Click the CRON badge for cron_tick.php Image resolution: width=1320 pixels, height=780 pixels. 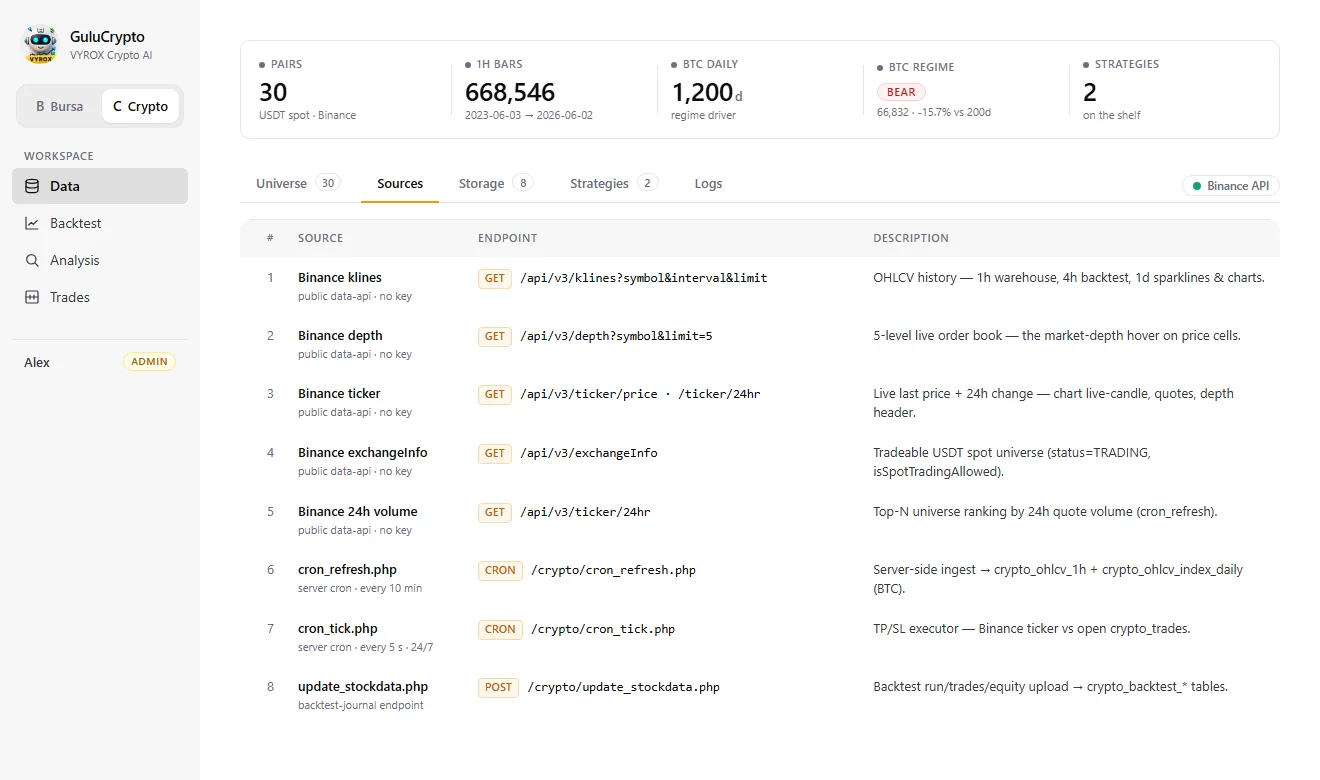(500, 629)
